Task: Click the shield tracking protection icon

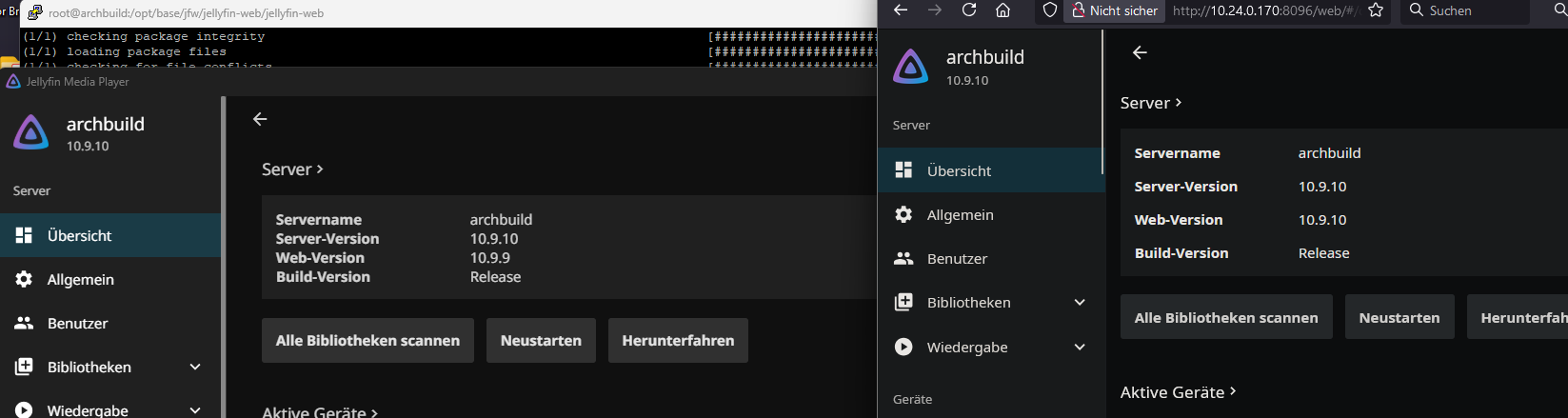Action: pyautogui.click(x=1050, y=10)
